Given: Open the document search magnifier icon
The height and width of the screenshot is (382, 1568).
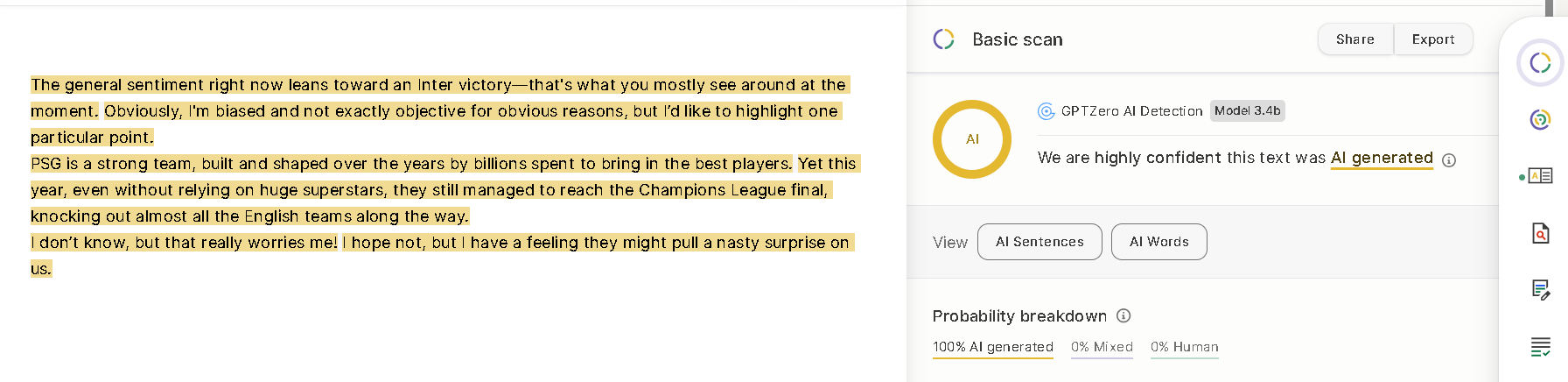Looking at the screenshot, I should (1541, 233).
